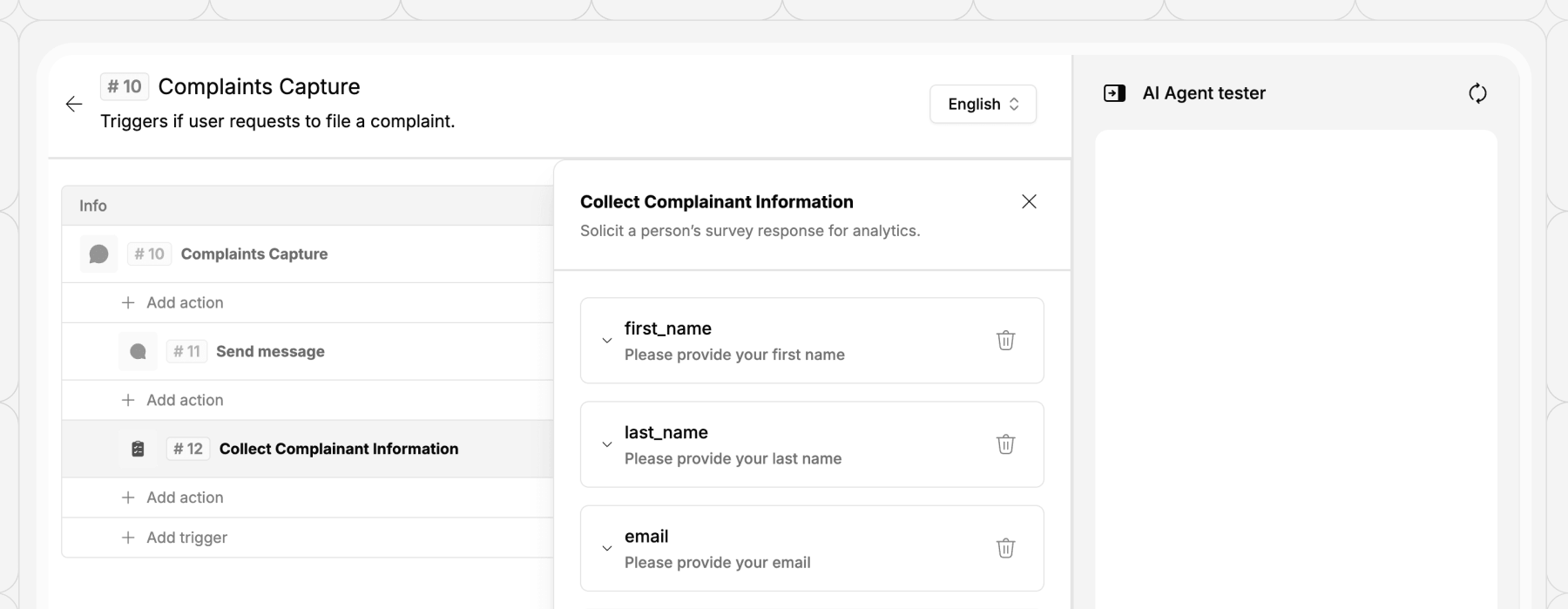Click the trash icon for email field

coord(1005,548)
